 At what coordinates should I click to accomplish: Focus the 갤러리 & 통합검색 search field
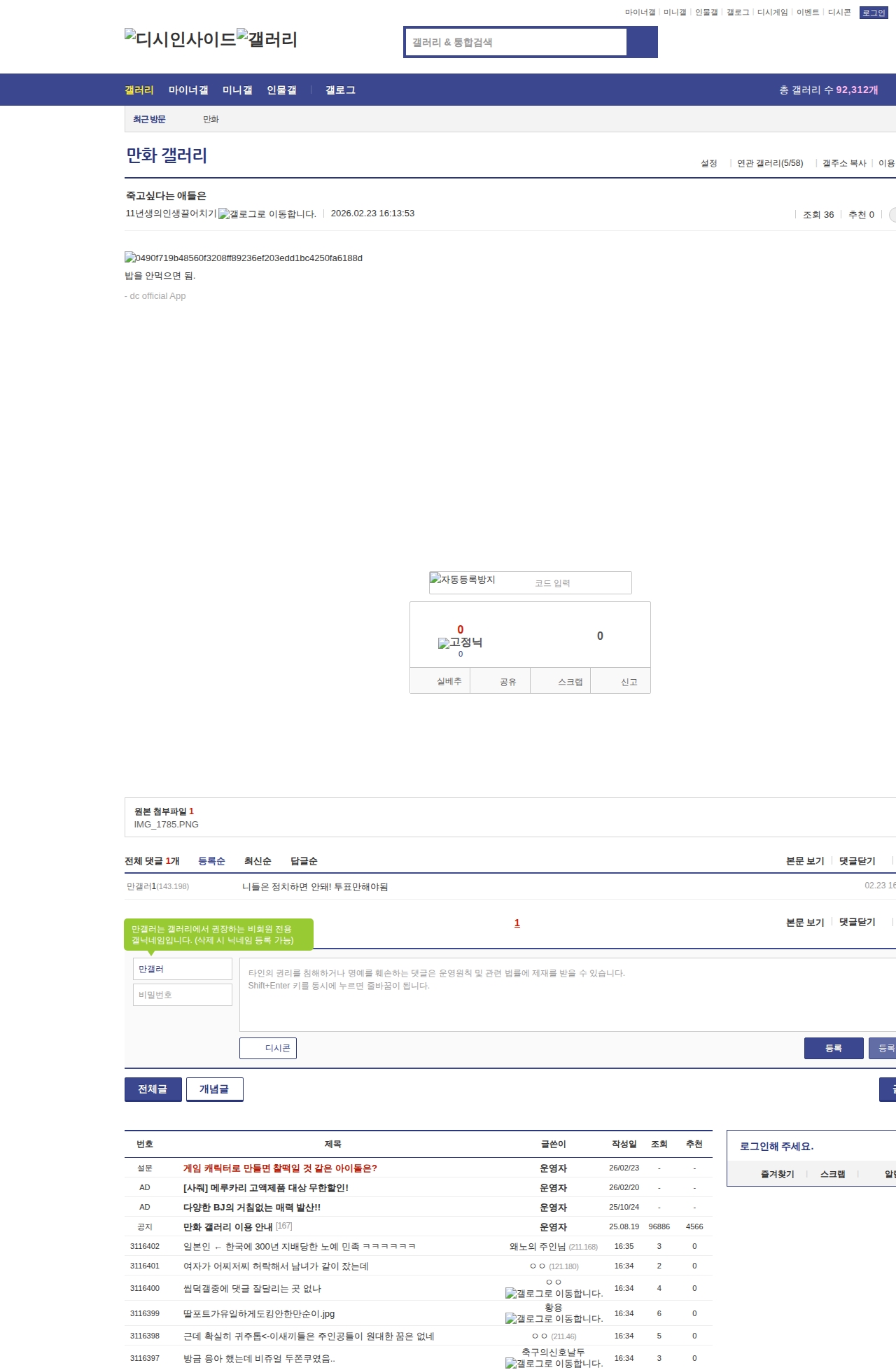coord(516,42)
